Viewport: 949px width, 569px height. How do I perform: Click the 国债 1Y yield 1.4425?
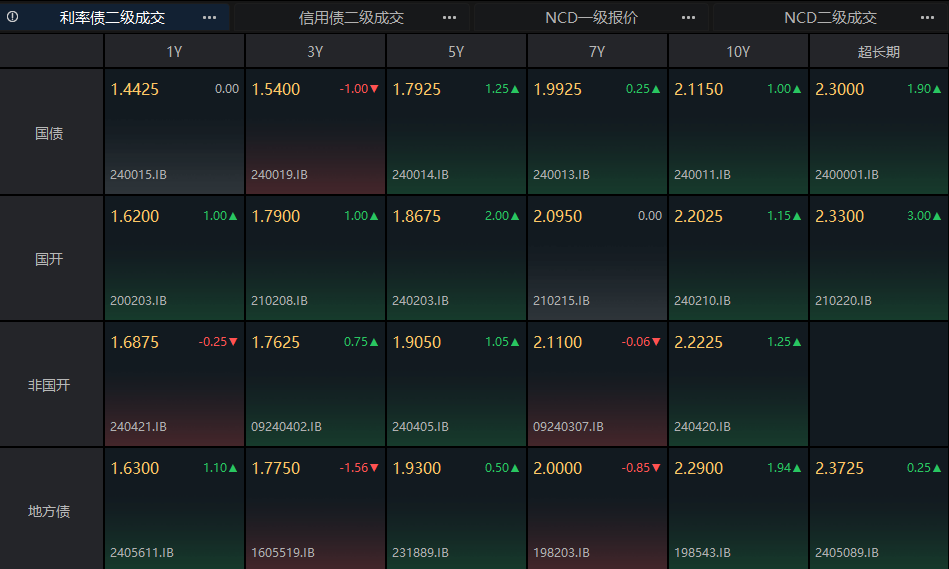[x=134, y=90]
